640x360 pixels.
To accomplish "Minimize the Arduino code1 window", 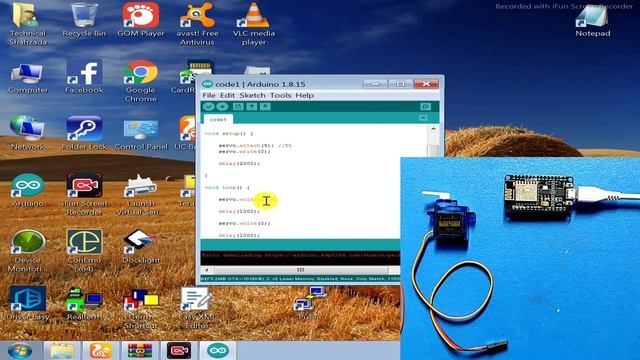I will tap(375, 84).
